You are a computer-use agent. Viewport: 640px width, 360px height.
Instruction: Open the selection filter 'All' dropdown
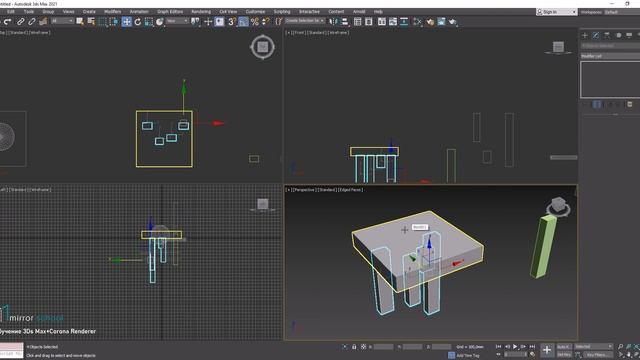click(x=62, y=21)
